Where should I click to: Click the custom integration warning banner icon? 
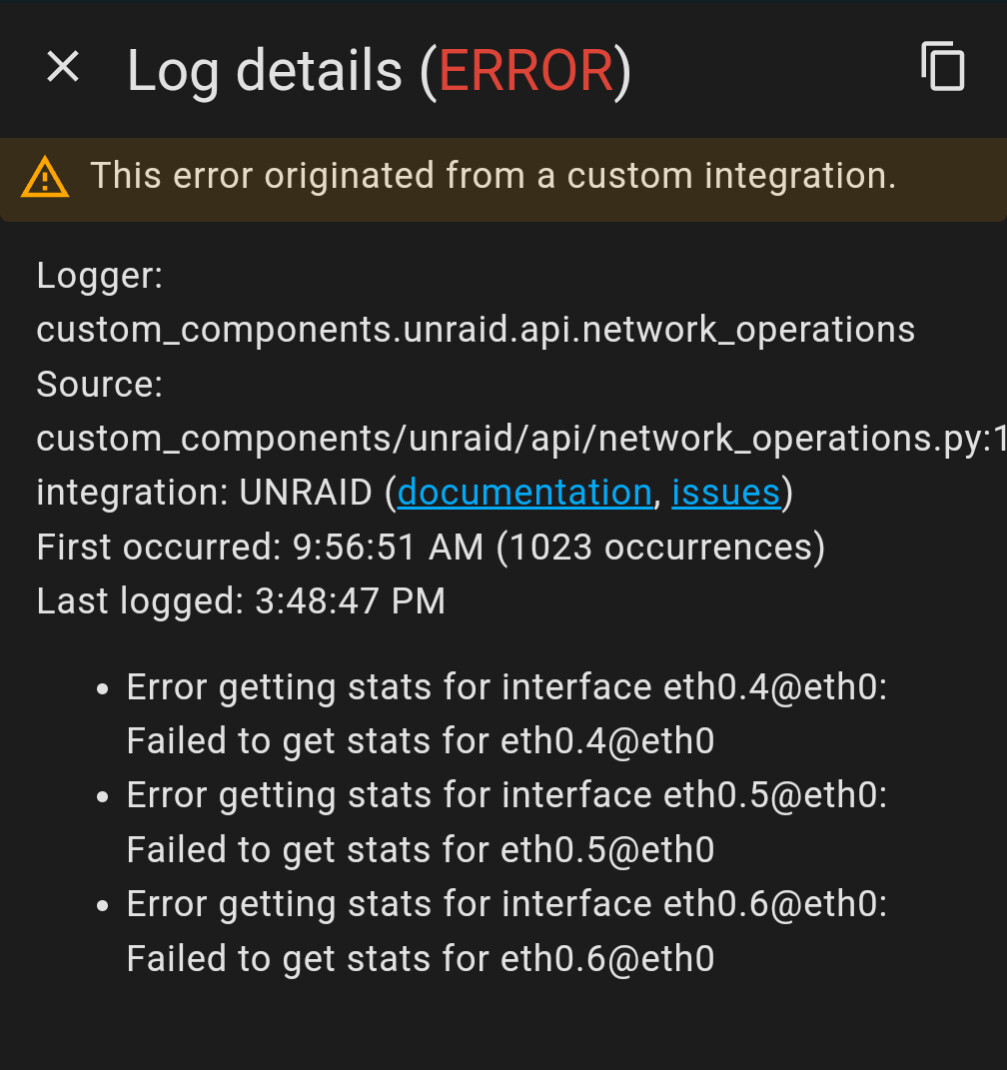point(44,175)
